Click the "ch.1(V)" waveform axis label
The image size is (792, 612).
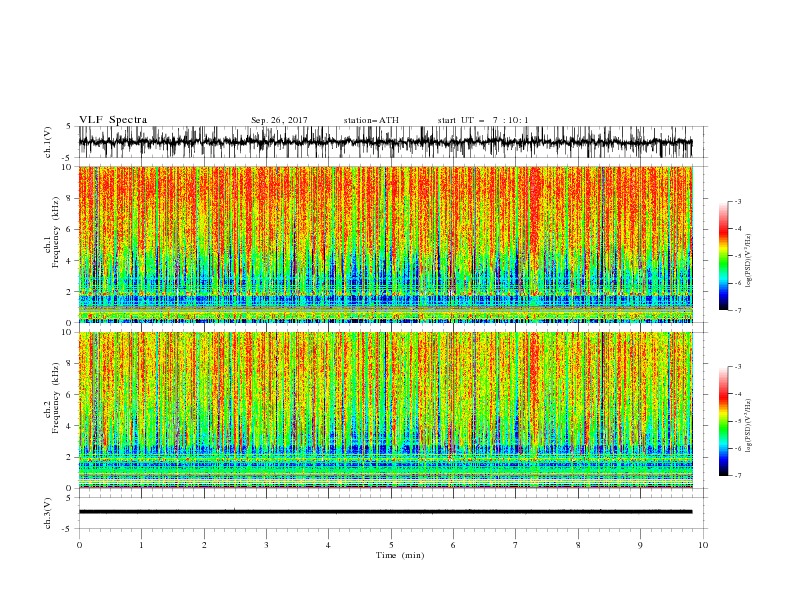click(48, 142)
